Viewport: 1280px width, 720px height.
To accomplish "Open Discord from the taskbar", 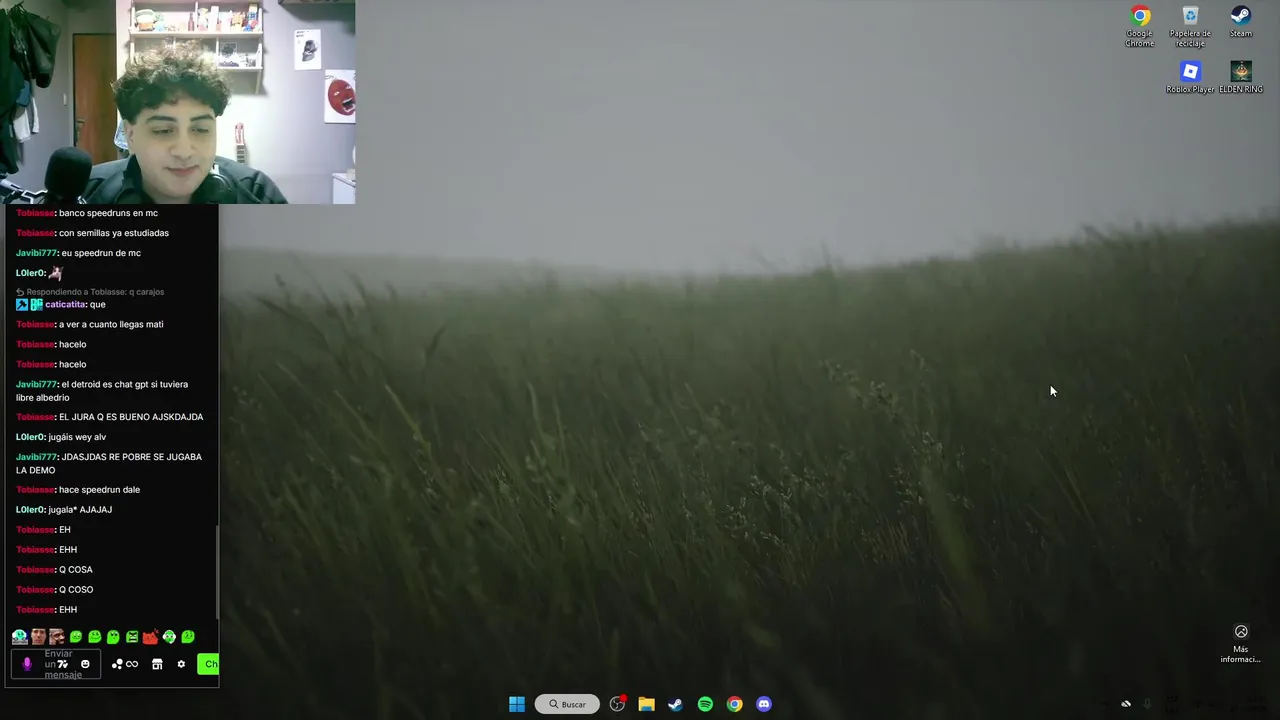I will (764, 704).
